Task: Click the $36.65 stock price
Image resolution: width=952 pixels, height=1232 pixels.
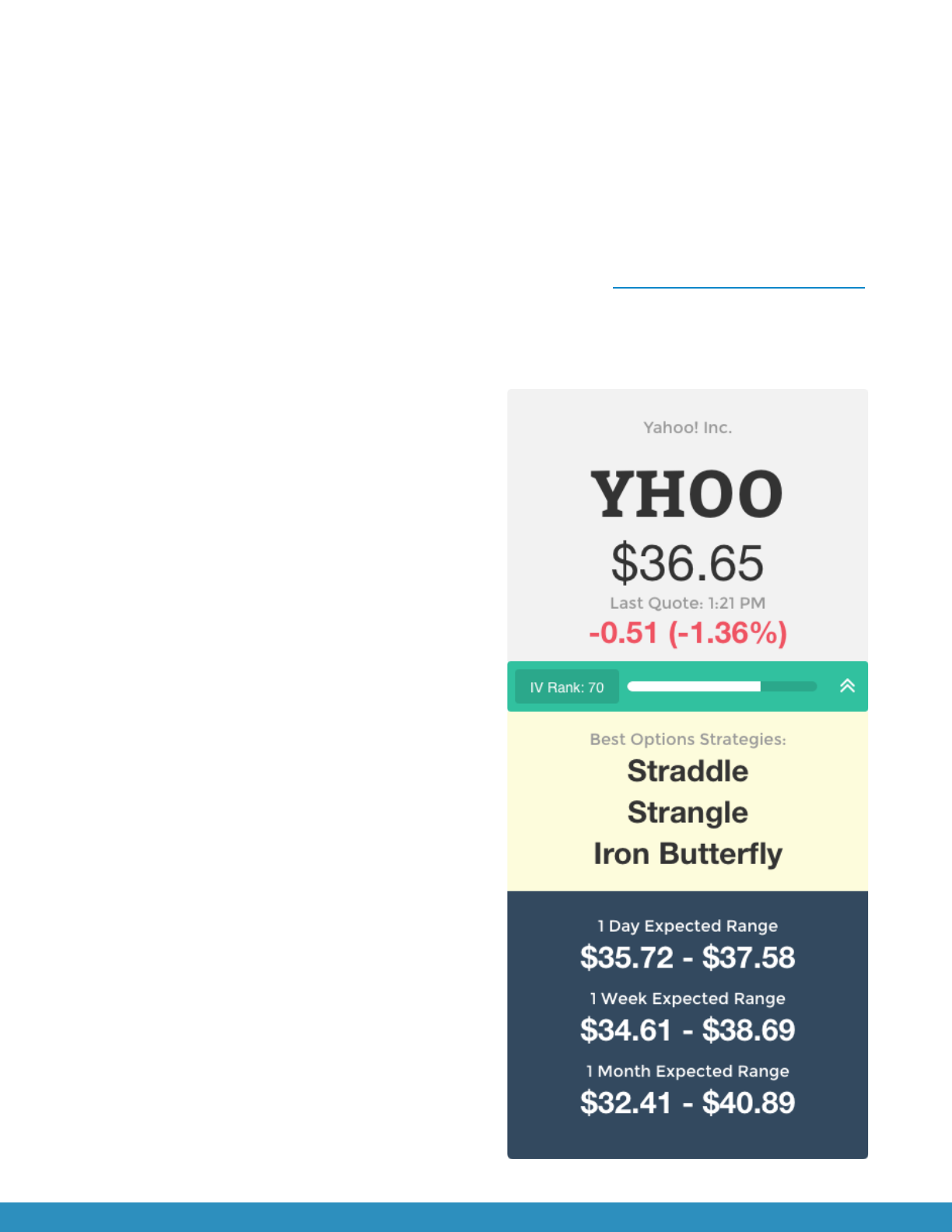Action: pyautogui.click(x=688, y=563)
